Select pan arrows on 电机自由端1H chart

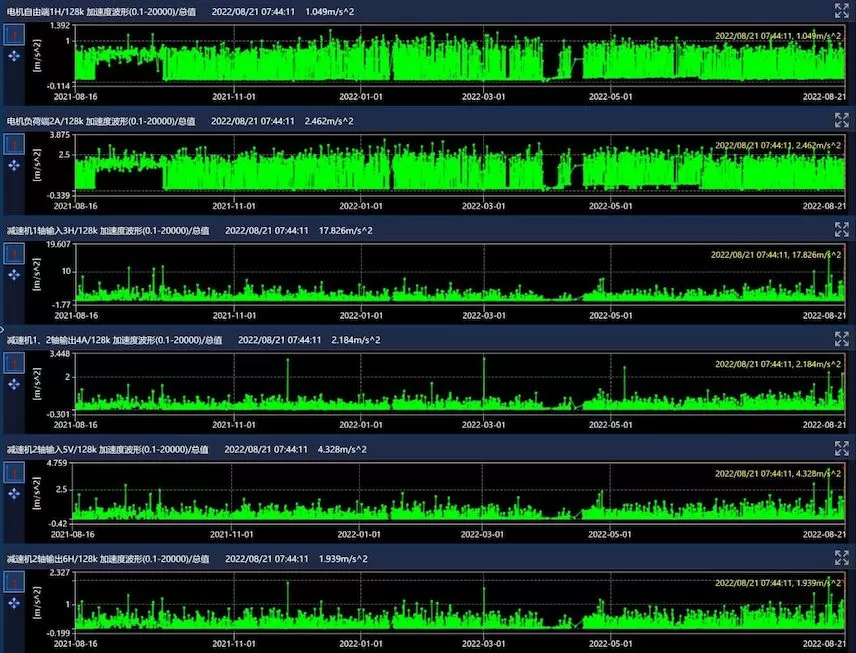(14, 57)
